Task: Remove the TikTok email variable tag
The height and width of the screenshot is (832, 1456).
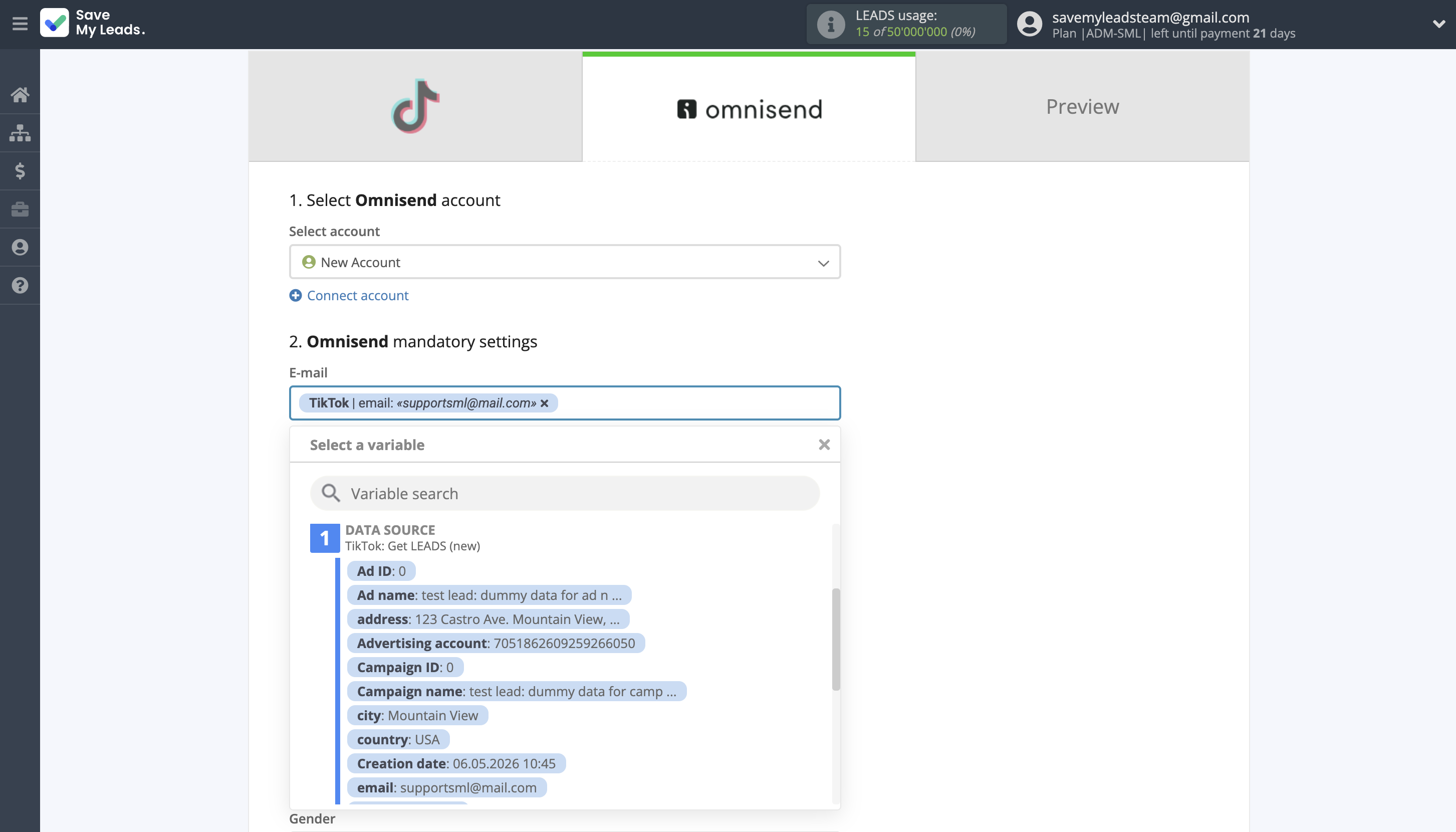Action: pyautogui.click(x=545, y=403)
